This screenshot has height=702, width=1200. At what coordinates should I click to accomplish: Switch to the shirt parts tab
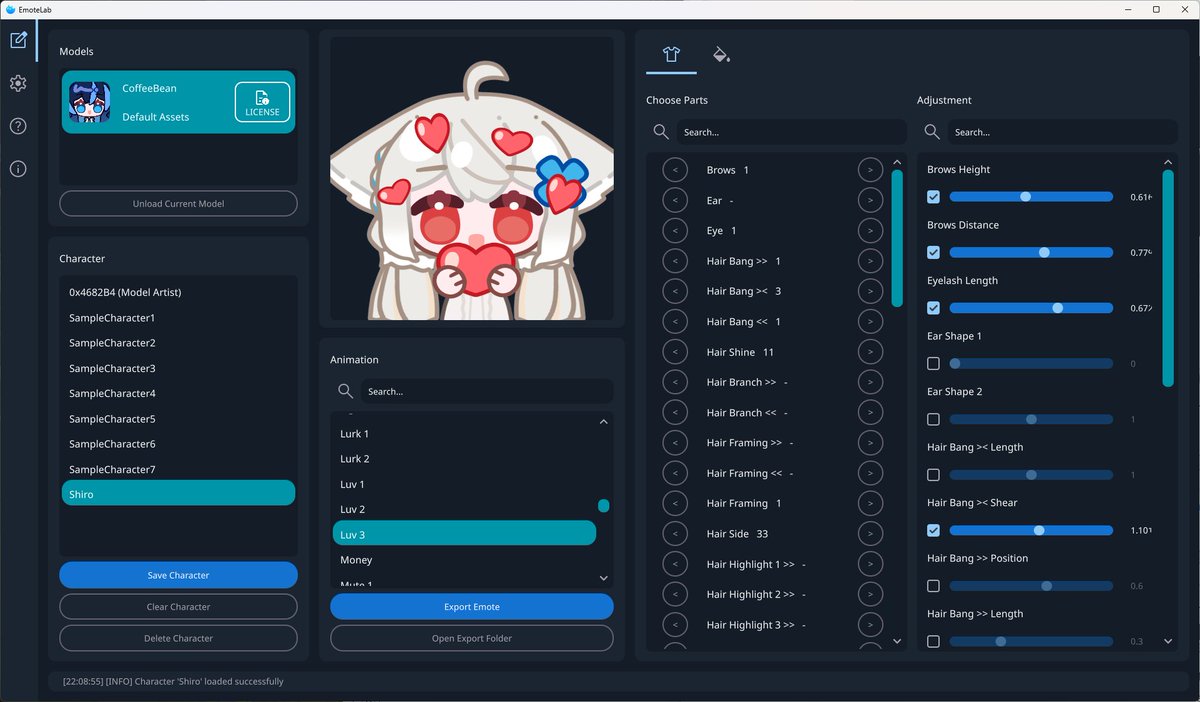pyautogui.click(x=671, y=54)
